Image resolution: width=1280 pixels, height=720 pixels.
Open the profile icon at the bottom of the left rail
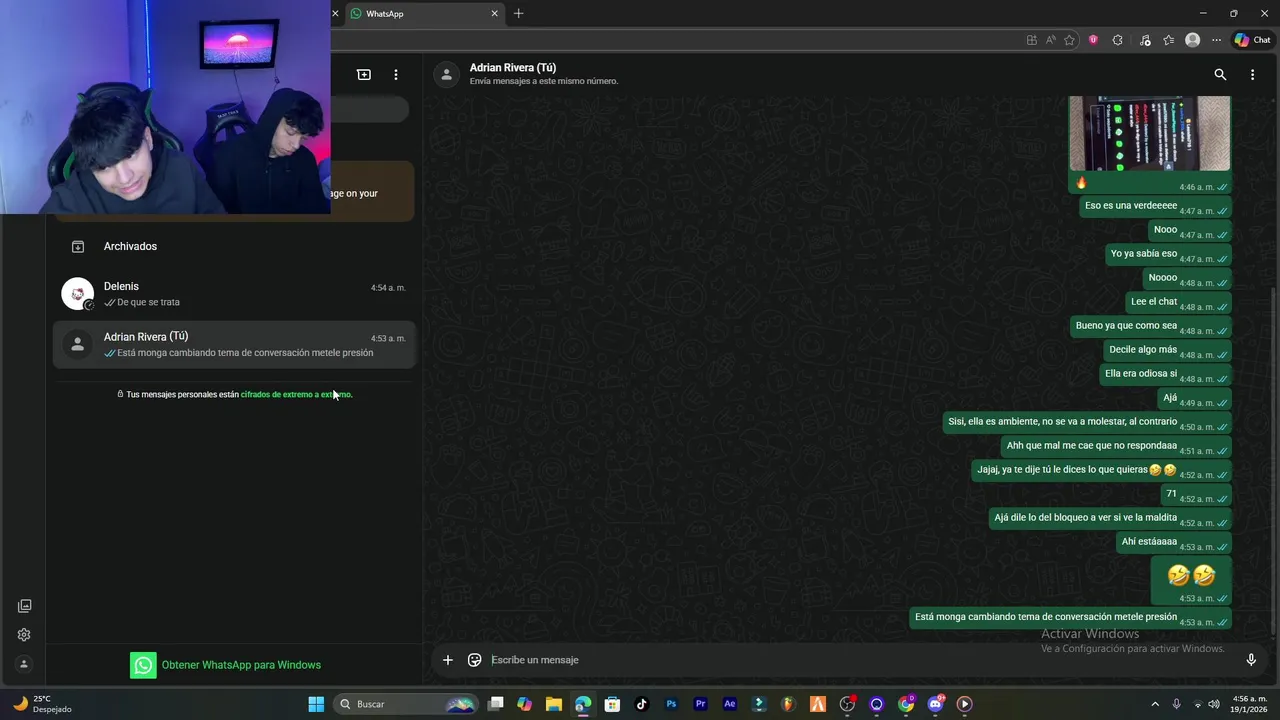pyautogui.click(x=24, y=664)
